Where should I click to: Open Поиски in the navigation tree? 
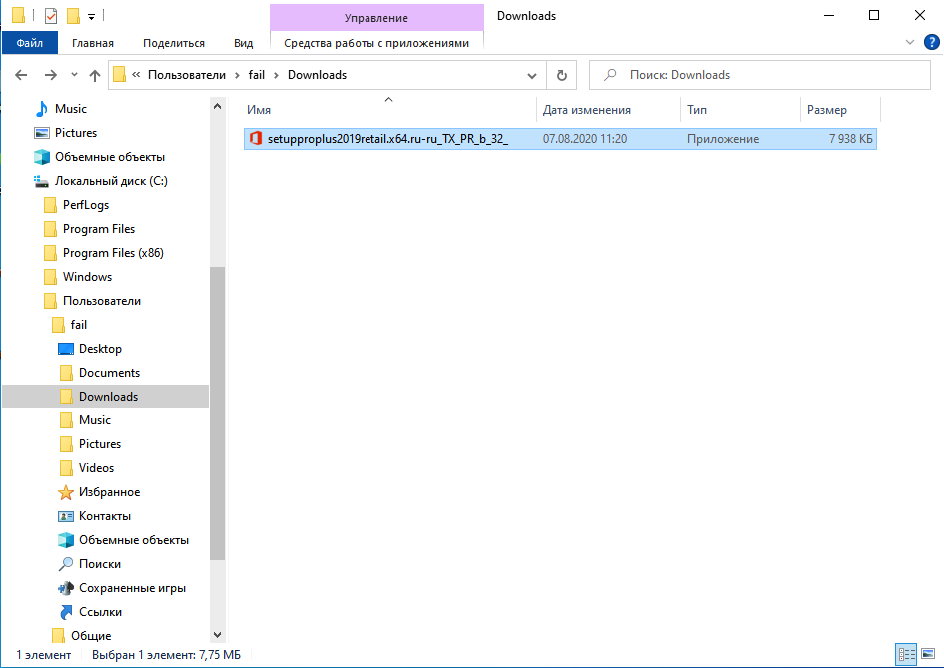pyautogui.click(x=99, y=564)
